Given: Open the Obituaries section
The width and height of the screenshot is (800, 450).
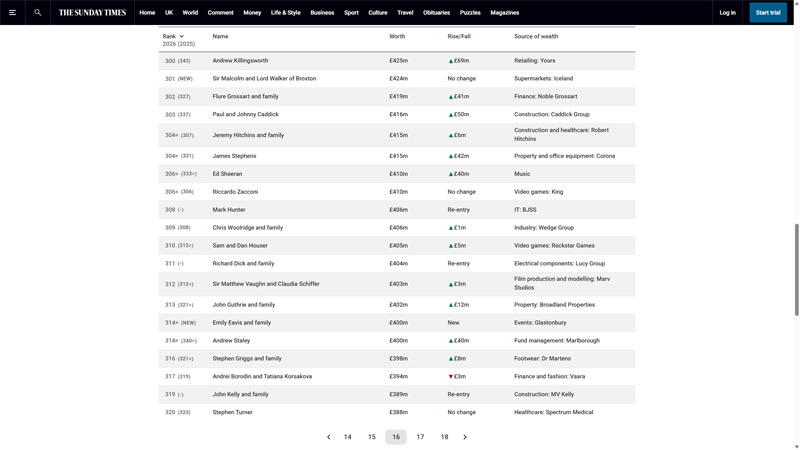Looking at the screenshot, I should tap(436, 12).
